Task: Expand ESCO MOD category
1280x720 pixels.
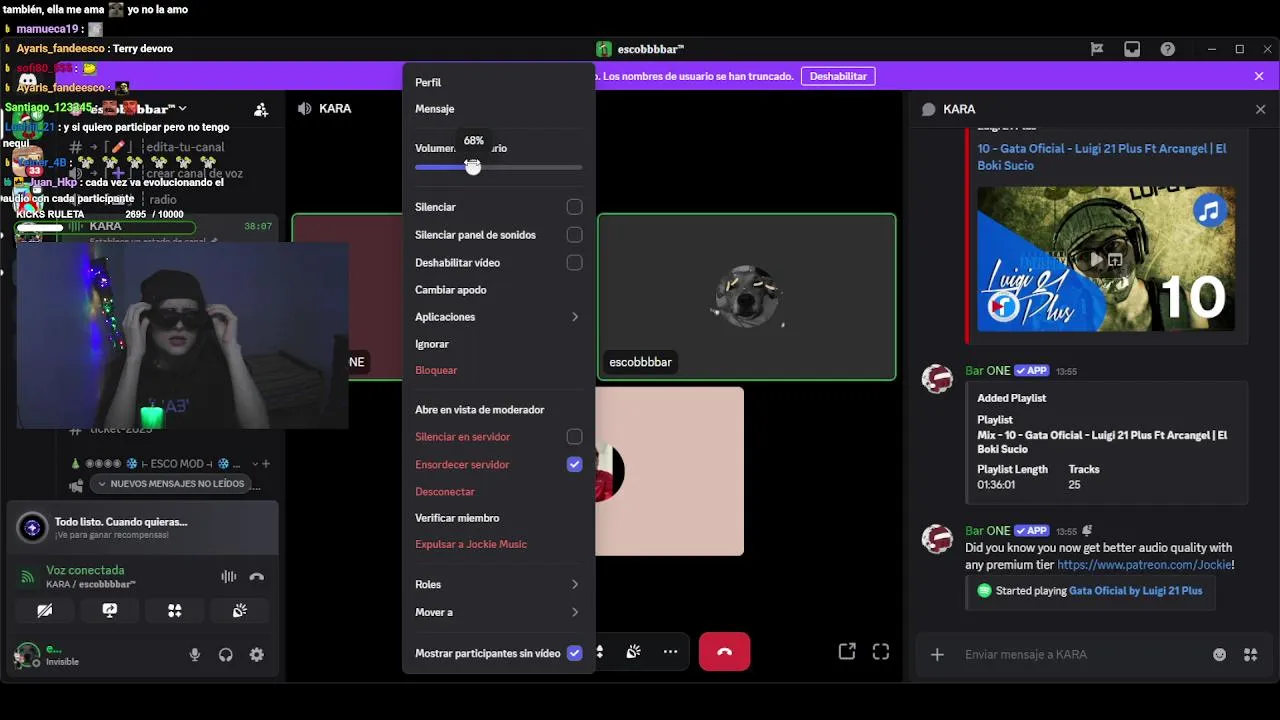Action: point(163,464)
